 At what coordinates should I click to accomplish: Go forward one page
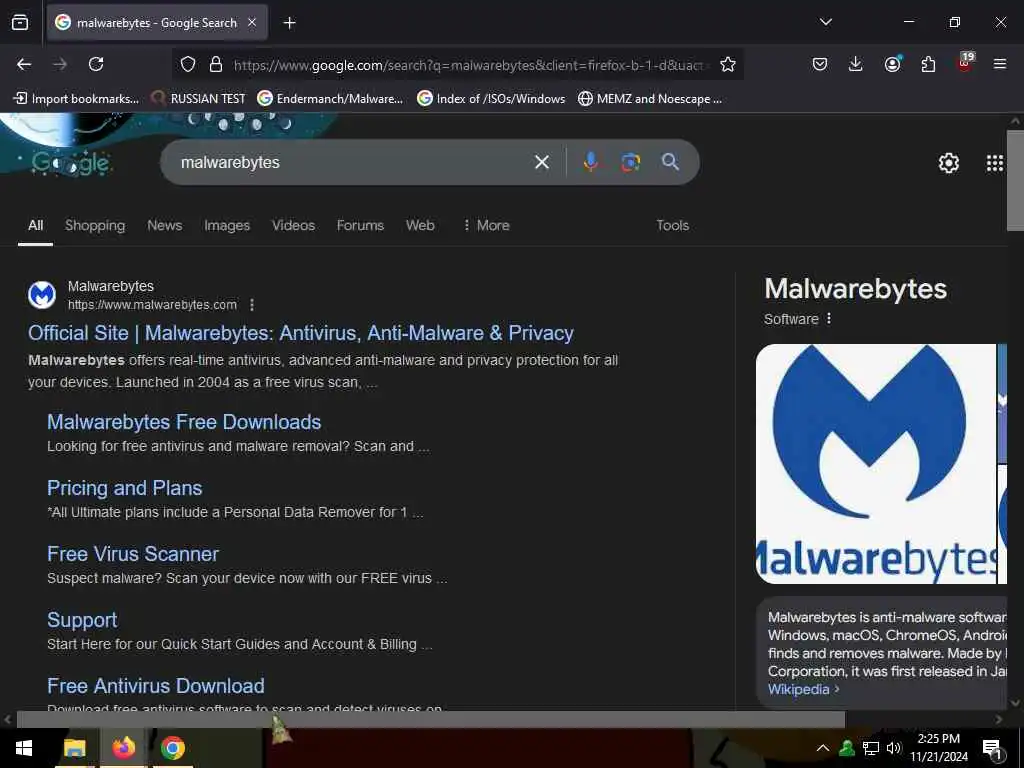point(60,64)
